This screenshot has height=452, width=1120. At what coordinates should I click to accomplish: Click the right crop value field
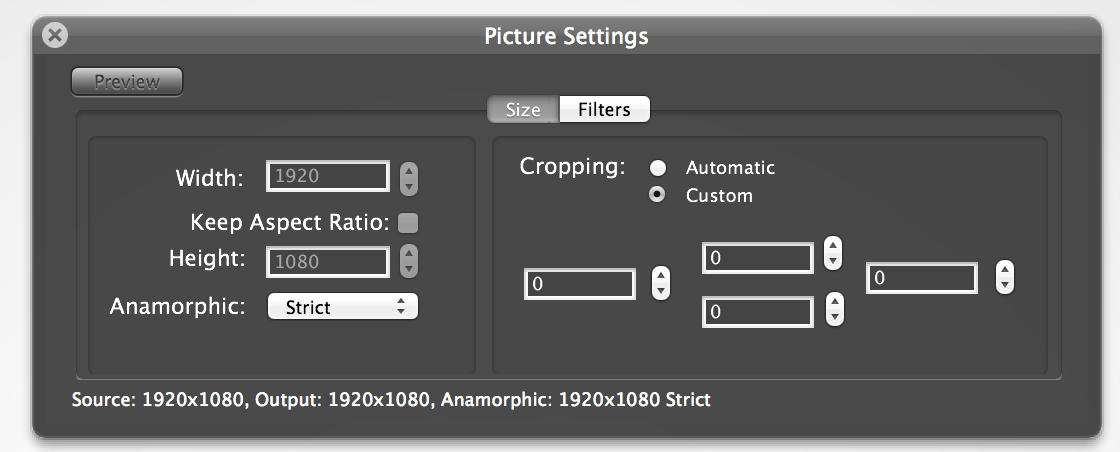tap(922, 278)
